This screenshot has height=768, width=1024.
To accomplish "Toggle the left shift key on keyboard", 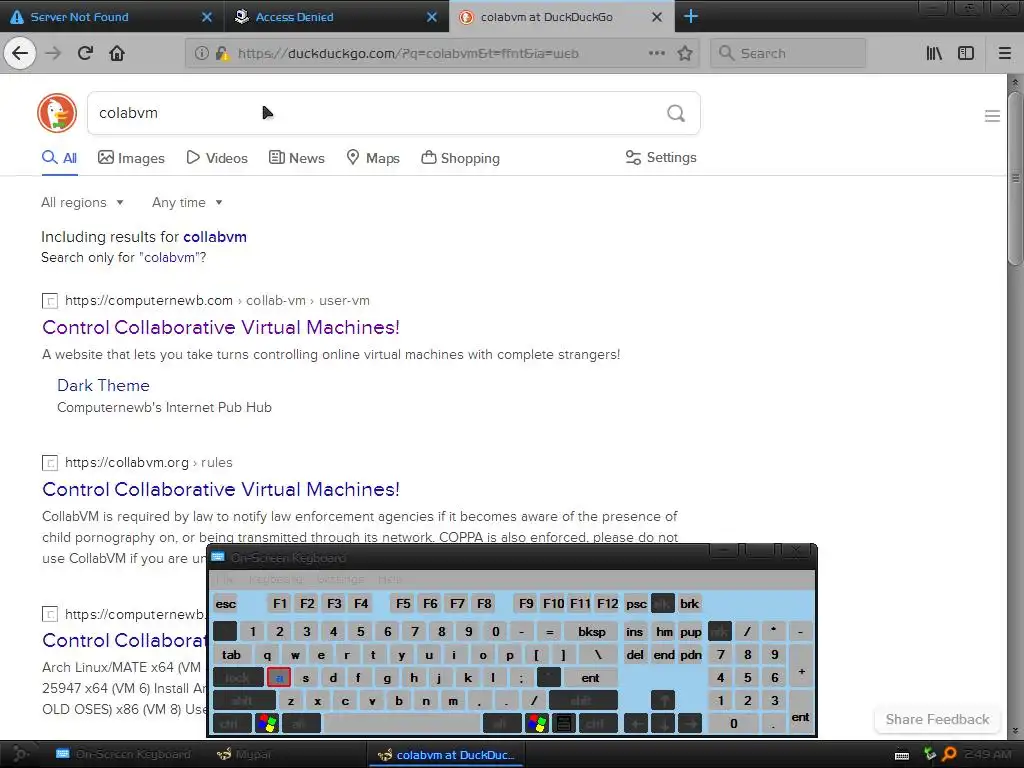I will point(244,701).
